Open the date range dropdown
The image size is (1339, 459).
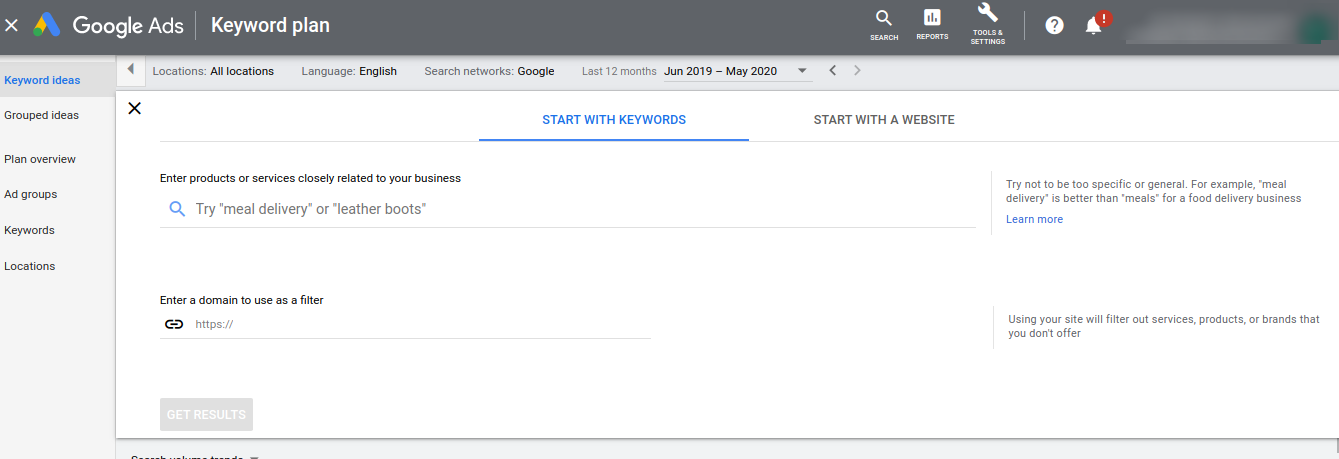click(738, 71)
